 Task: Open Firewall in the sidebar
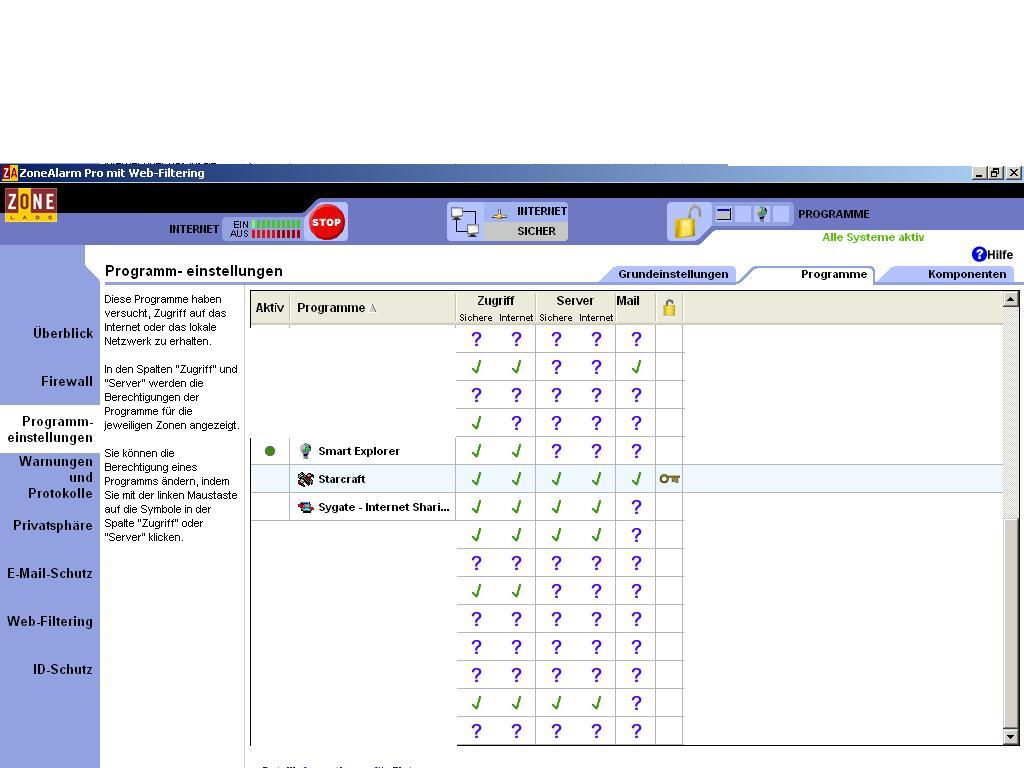coord(67,381)
